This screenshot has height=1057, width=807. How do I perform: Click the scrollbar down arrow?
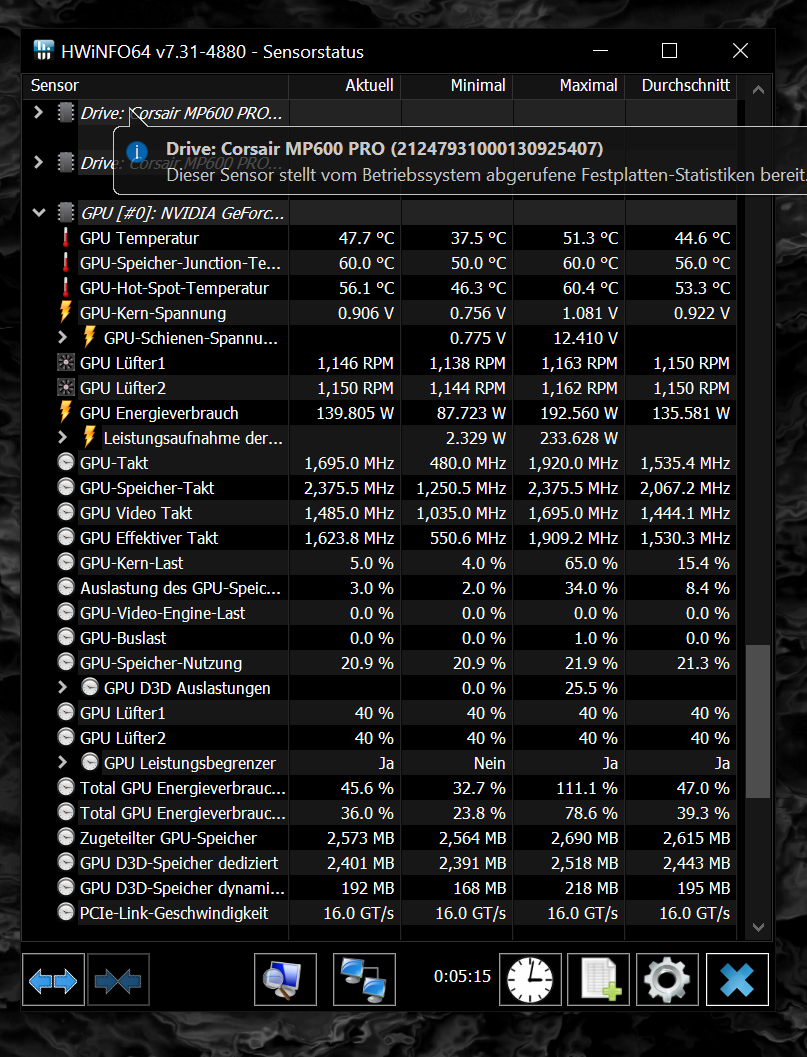coord(758,928)
